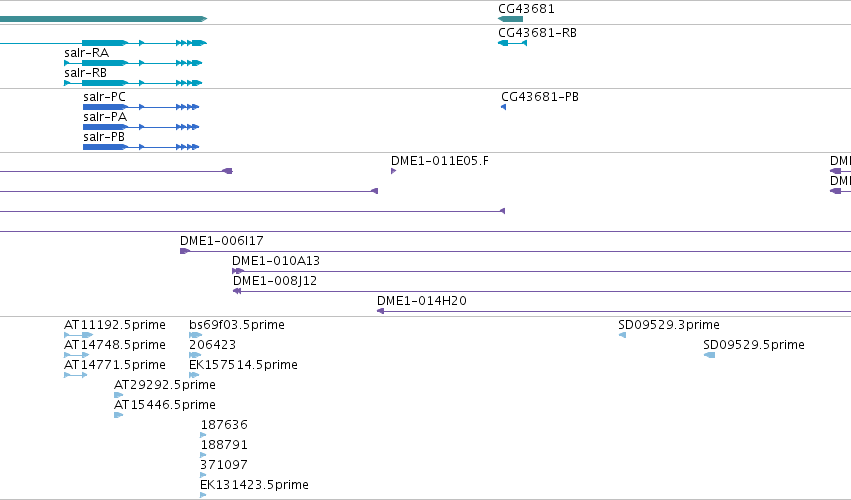Select the AT14771.5prime EST glyph
Image resolution: width=851 pixels, height=500 pixels.
(x=75, y=375)
